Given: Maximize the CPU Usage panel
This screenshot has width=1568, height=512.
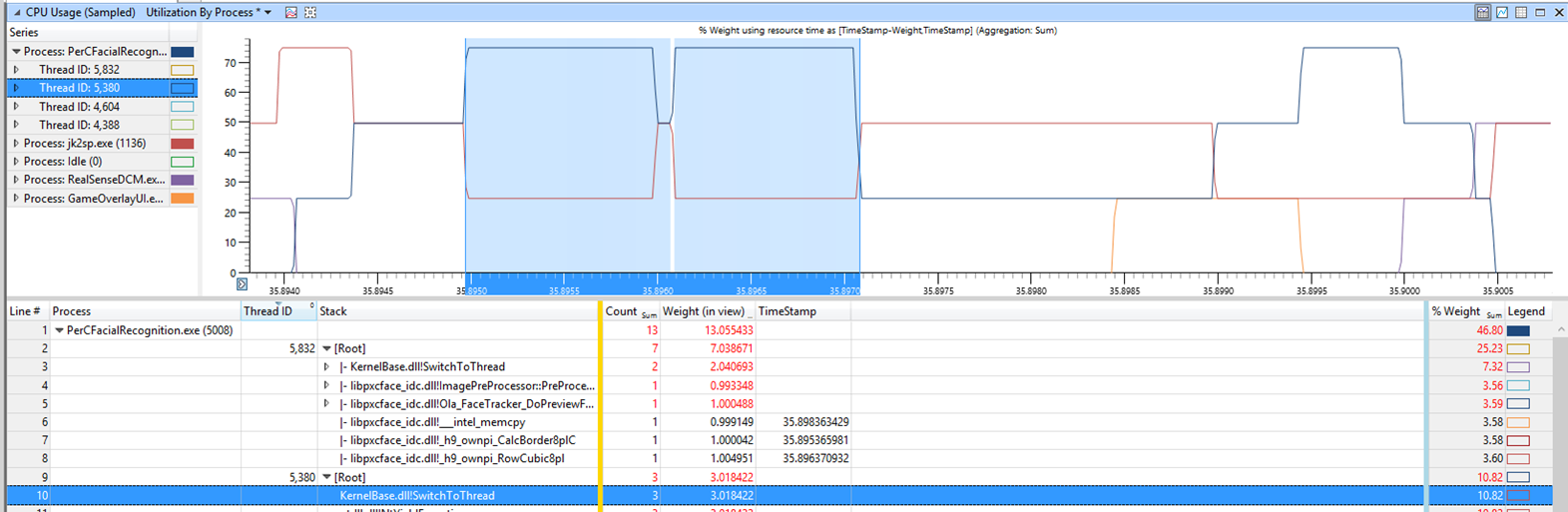Looking at the screenshot, I should [1540, 13].
